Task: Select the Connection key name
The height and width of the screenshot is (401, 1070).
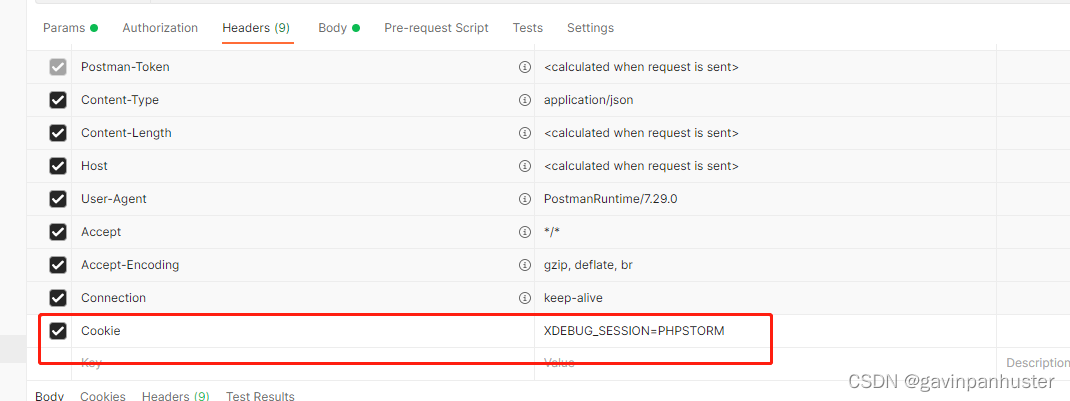Action: coord(113,298)
